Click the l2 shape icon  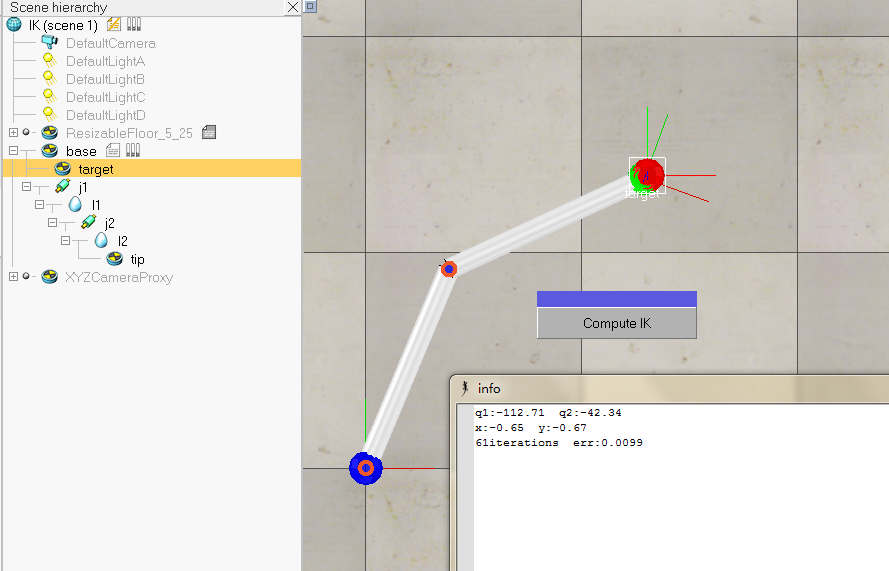(101, 240)
